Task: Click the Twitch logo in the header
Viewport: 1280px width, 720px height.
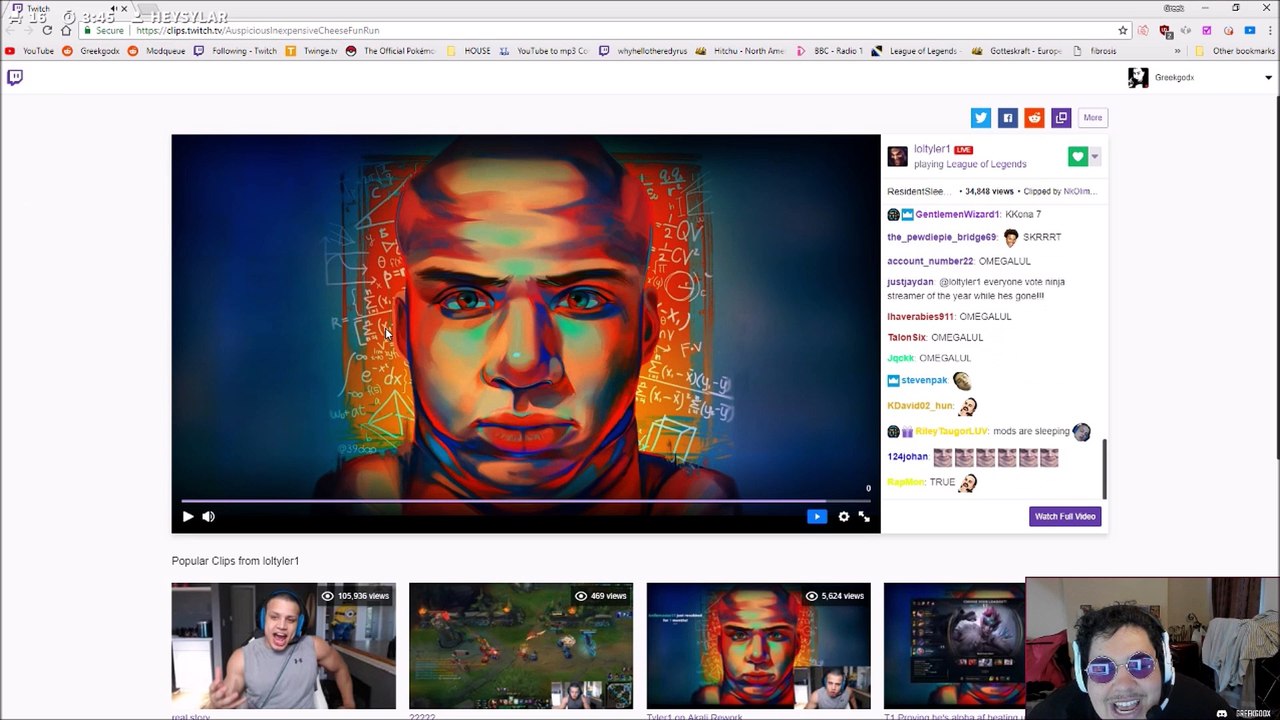Action: click(x=15, y=77)
